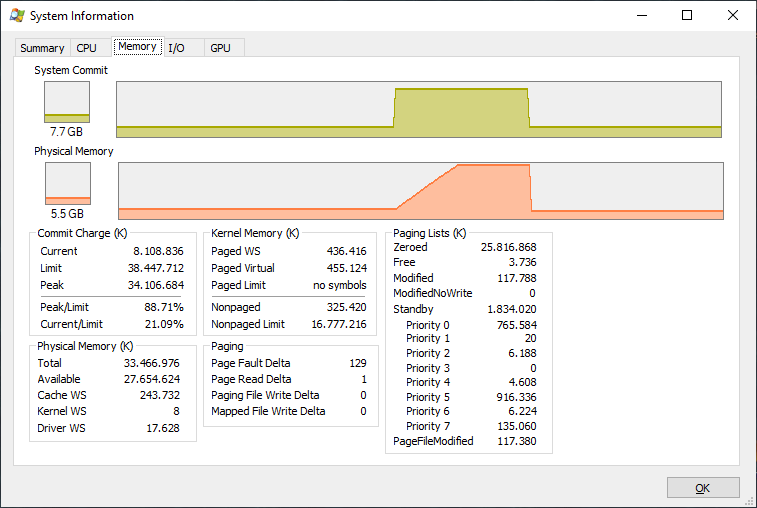
Task: Click Modified value 117.788
Action: coord(517,278)
